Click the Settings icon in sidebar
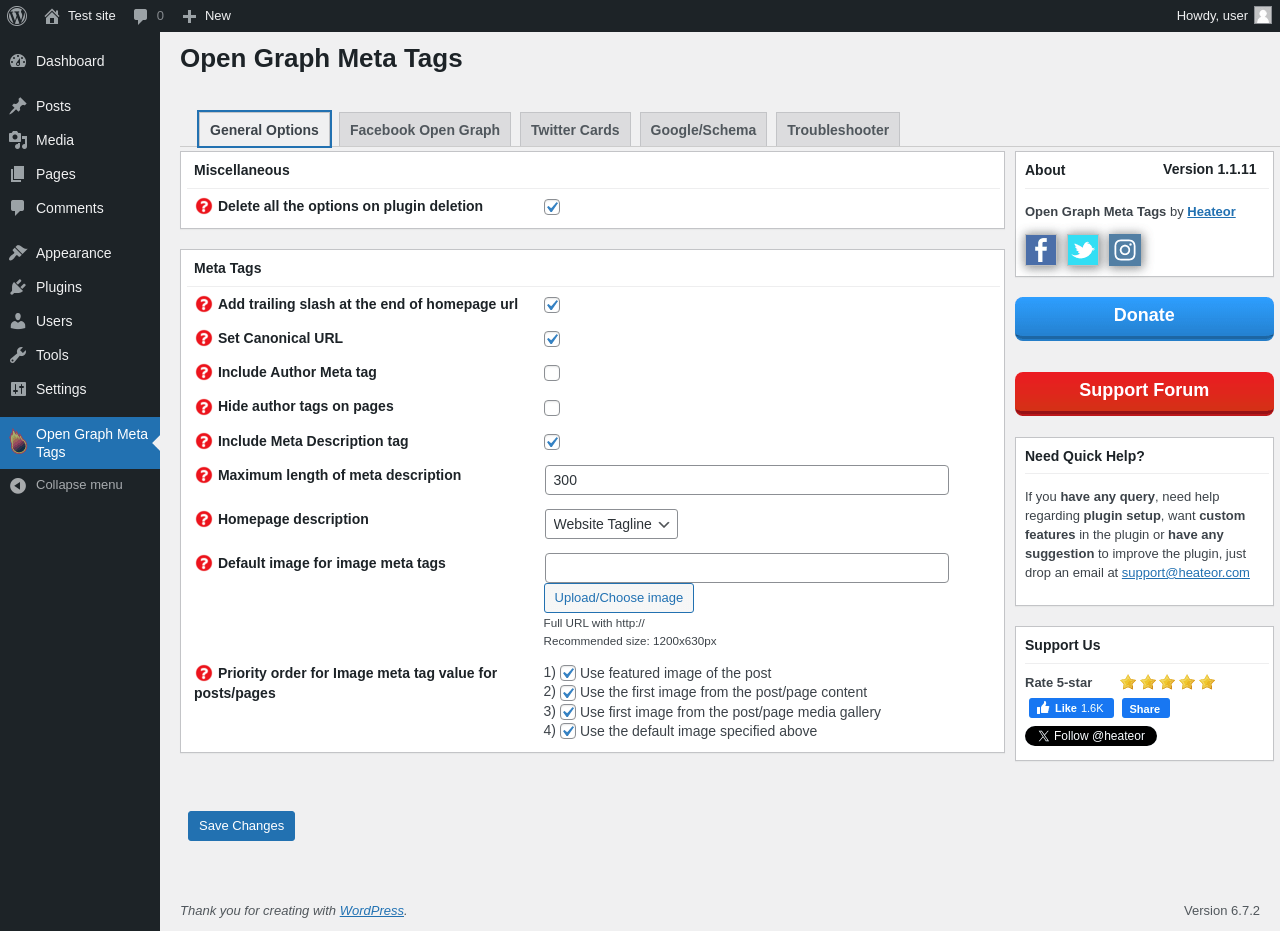The height and width of the screenshot is (931, 1280). pos(18,389)
